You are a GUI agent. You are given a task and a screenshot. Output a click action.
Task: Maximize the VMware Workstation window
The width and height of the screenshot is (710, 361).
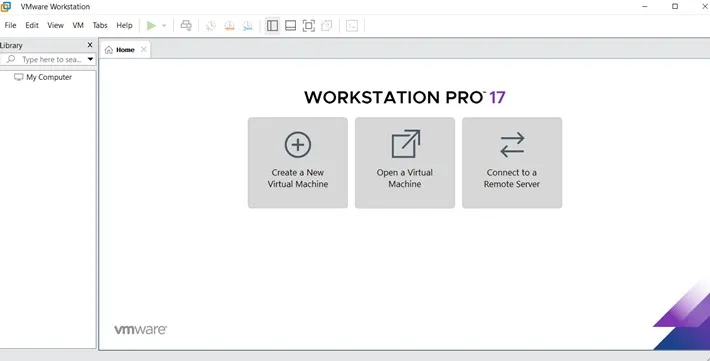675,6
